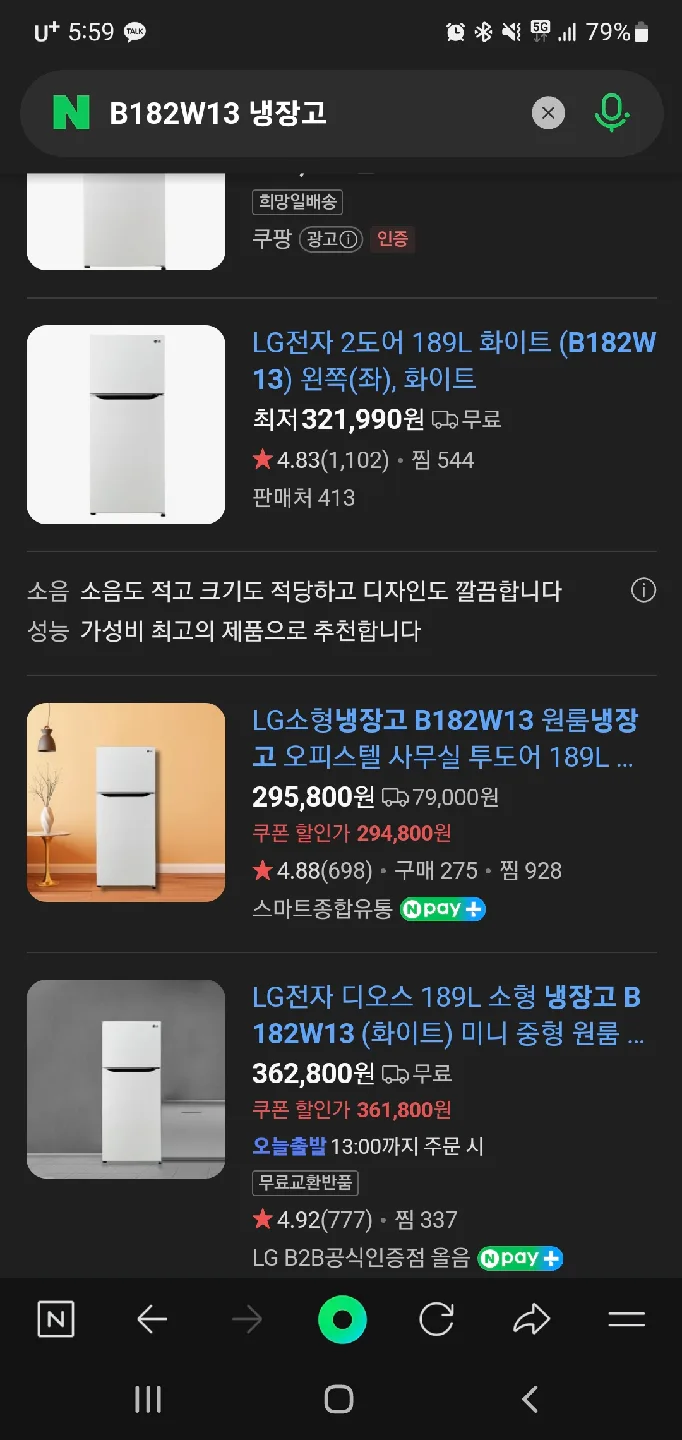This screenshot has height=1440, width=682.
Task: Tap the gray background refrigerator thumbnail
Action: pyautogui.click(x=126, y=1079)
